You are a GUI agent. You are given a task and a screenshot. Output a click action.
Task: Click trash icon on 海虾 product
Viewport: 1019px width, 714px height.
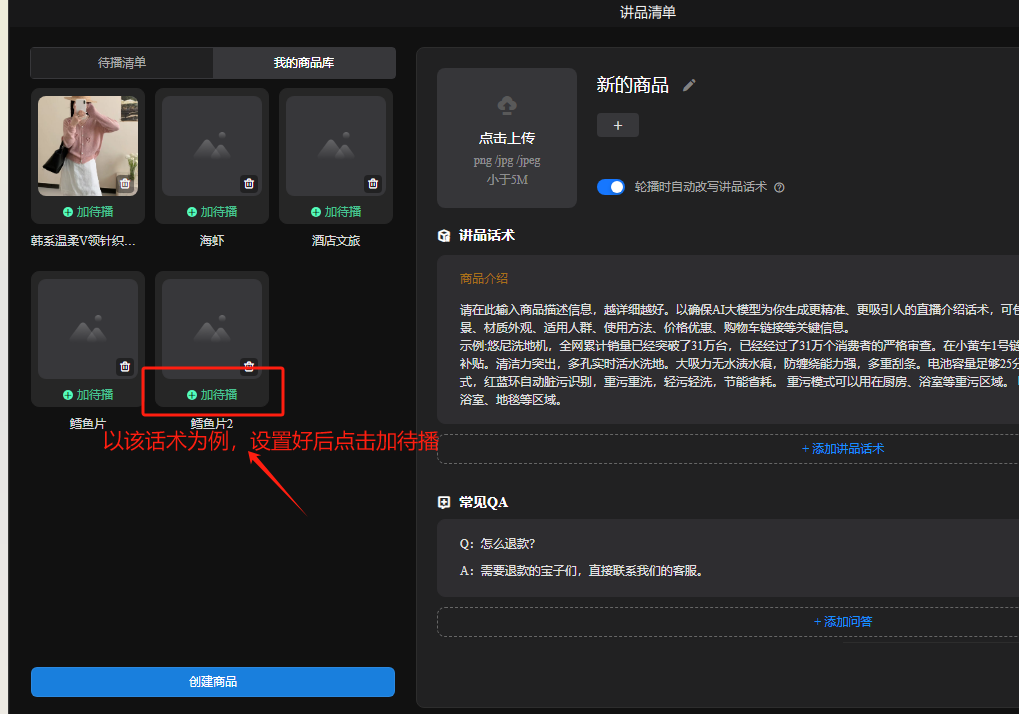(249, 183)
